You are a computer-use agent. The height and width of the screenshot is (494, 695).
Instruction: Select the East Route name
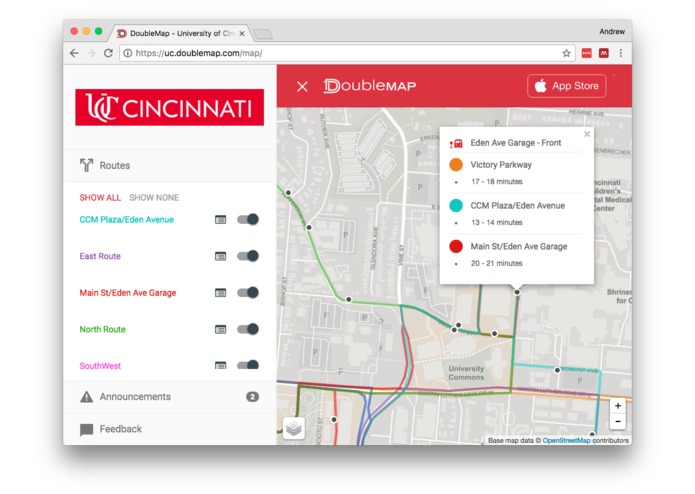(100, 256)
